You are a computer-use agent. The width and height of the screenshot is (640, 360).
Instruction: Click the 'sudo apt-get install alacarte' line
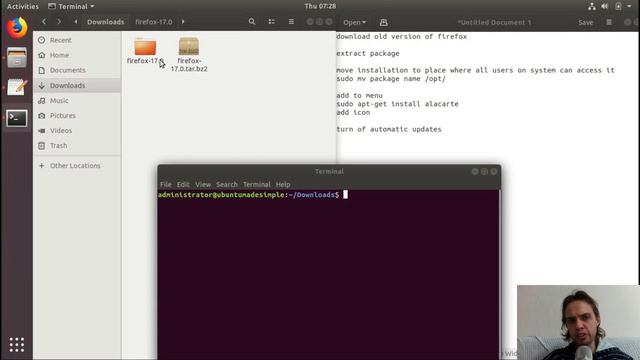(x=398, y=104)
